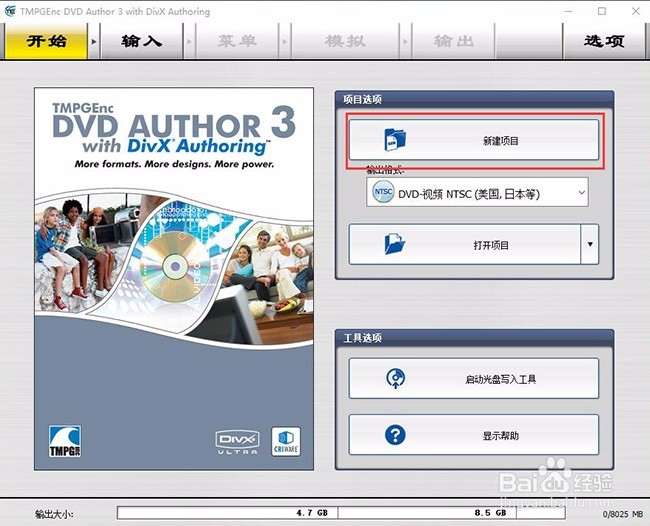Click the 新建项目 button
650x526 pixels.
coord(474,140)
